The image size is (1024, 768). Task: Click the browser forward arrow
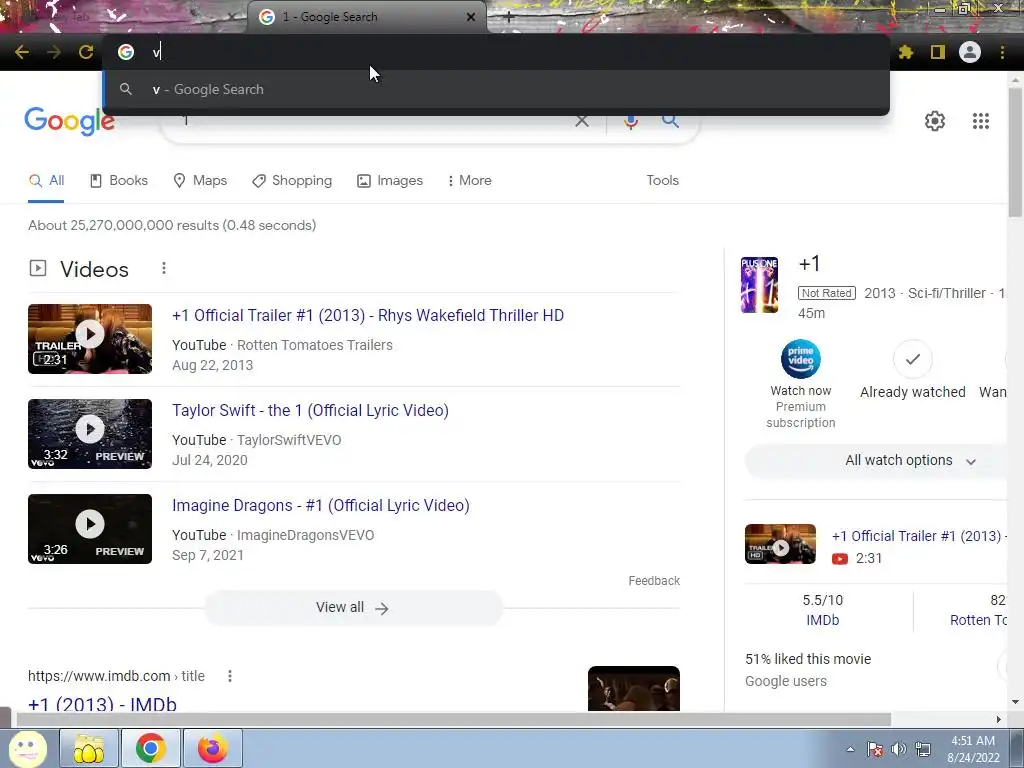(54, 52)
